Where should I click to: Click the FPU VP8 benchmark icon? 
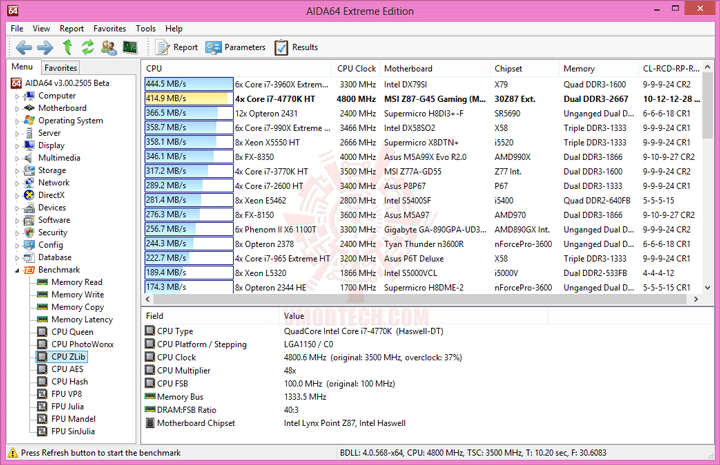click(x=42, y=394)
